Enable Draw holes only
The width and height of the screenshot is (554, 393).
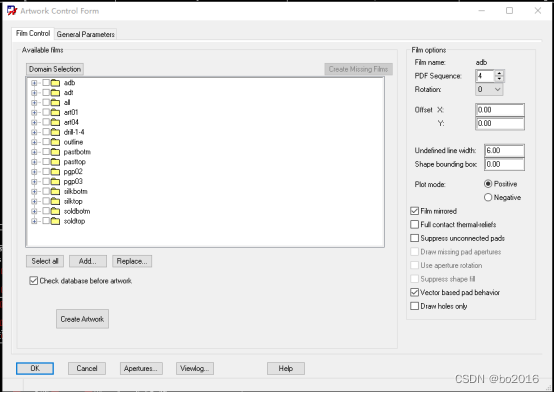coord(414,306)
